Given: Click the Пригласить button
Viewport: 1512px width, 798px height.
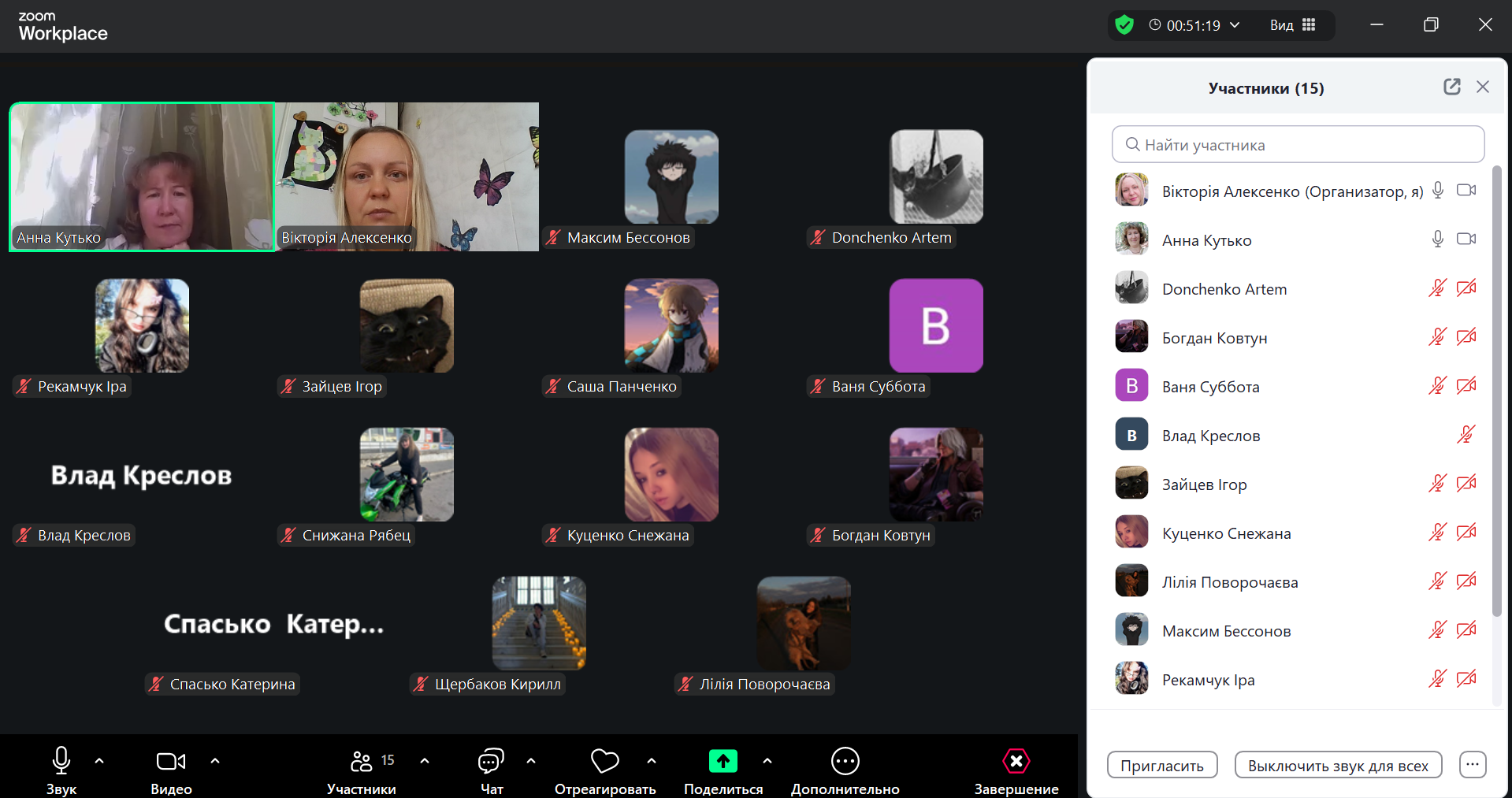Looking at the screenshot, I should pyautogui.click(x=1161, y=765).
